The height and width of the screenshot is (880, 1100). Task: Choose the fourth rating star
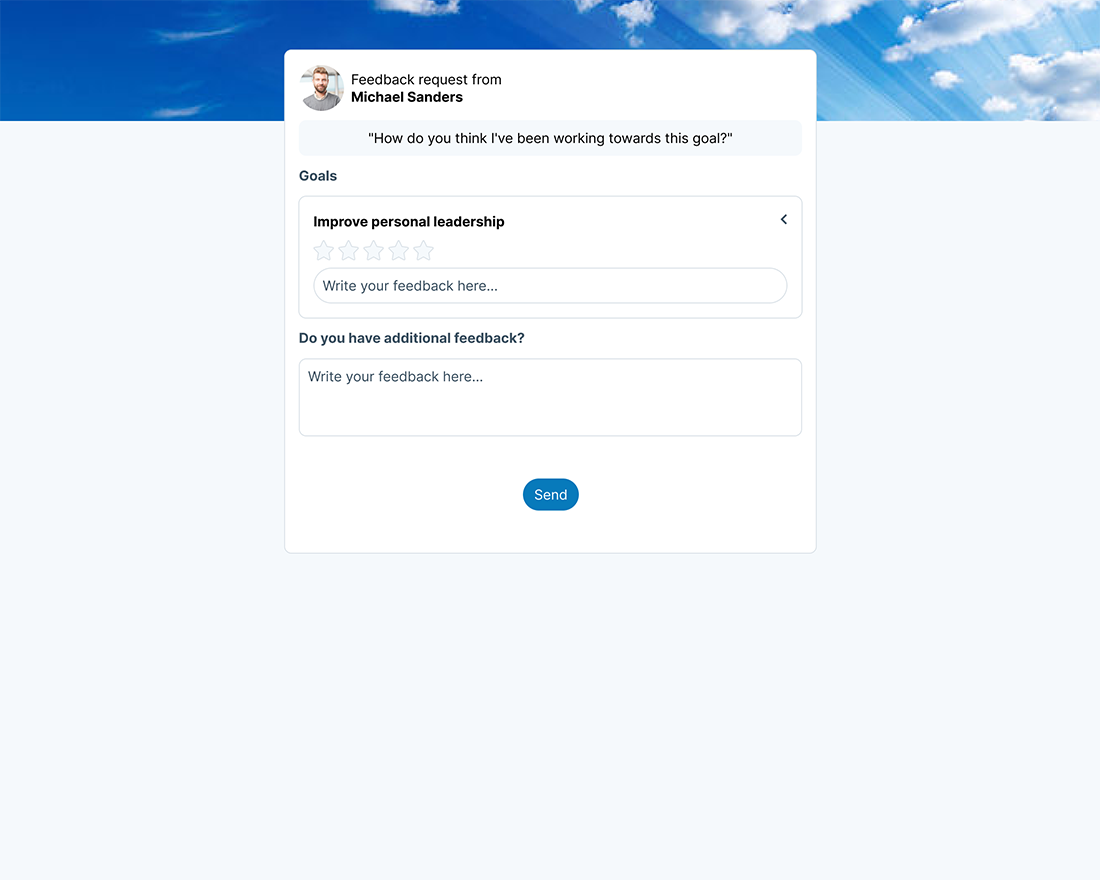tap(398, 251)
